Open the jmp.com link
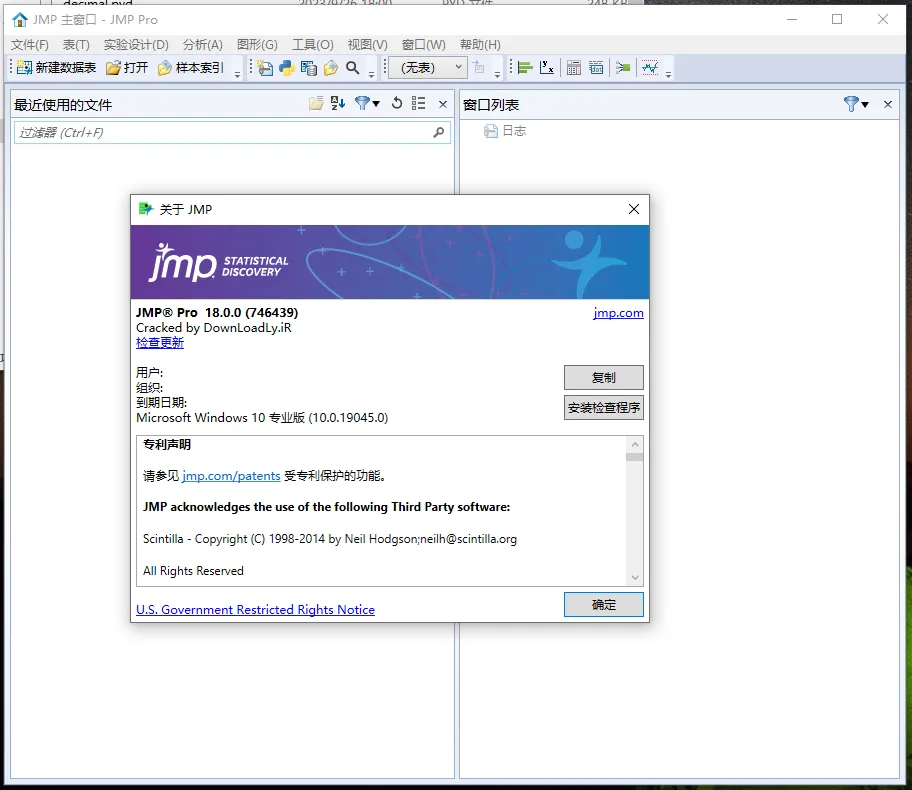The height and width of the screenshot is (790, 912). pos(618,313)
